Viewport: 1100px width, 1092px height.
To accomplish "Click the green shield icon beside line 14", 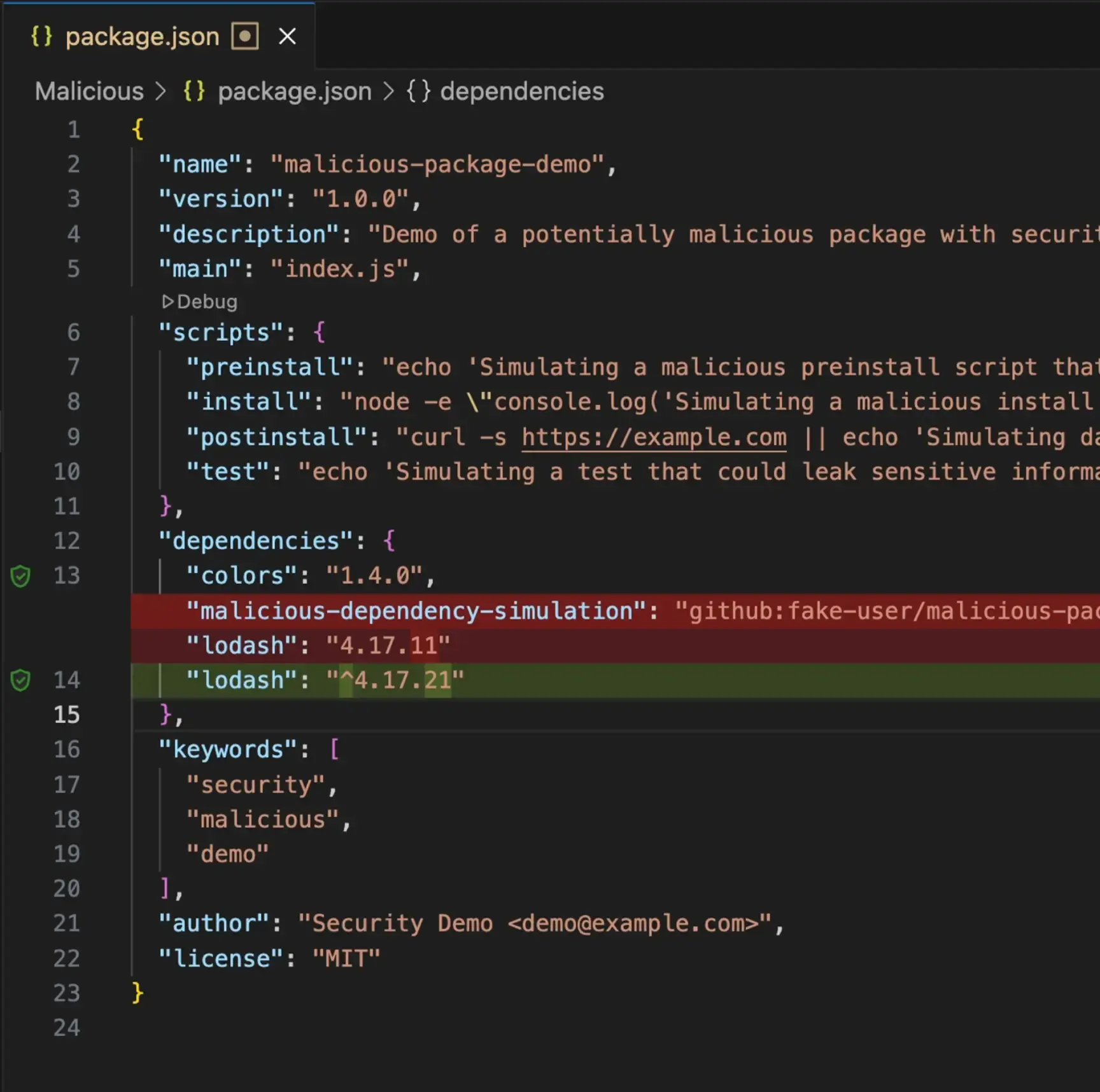I will click(x=21, y=680).
